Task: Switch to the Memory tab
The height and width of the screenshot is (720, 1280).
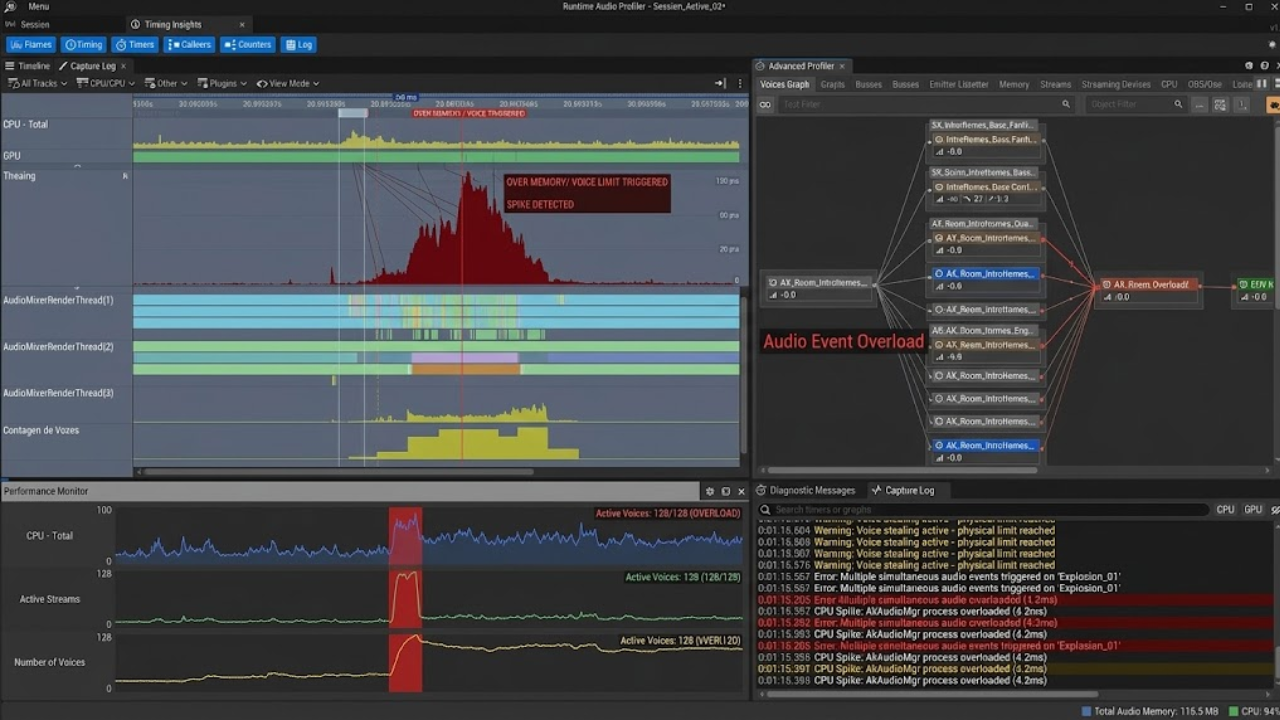Action: 1014,85
